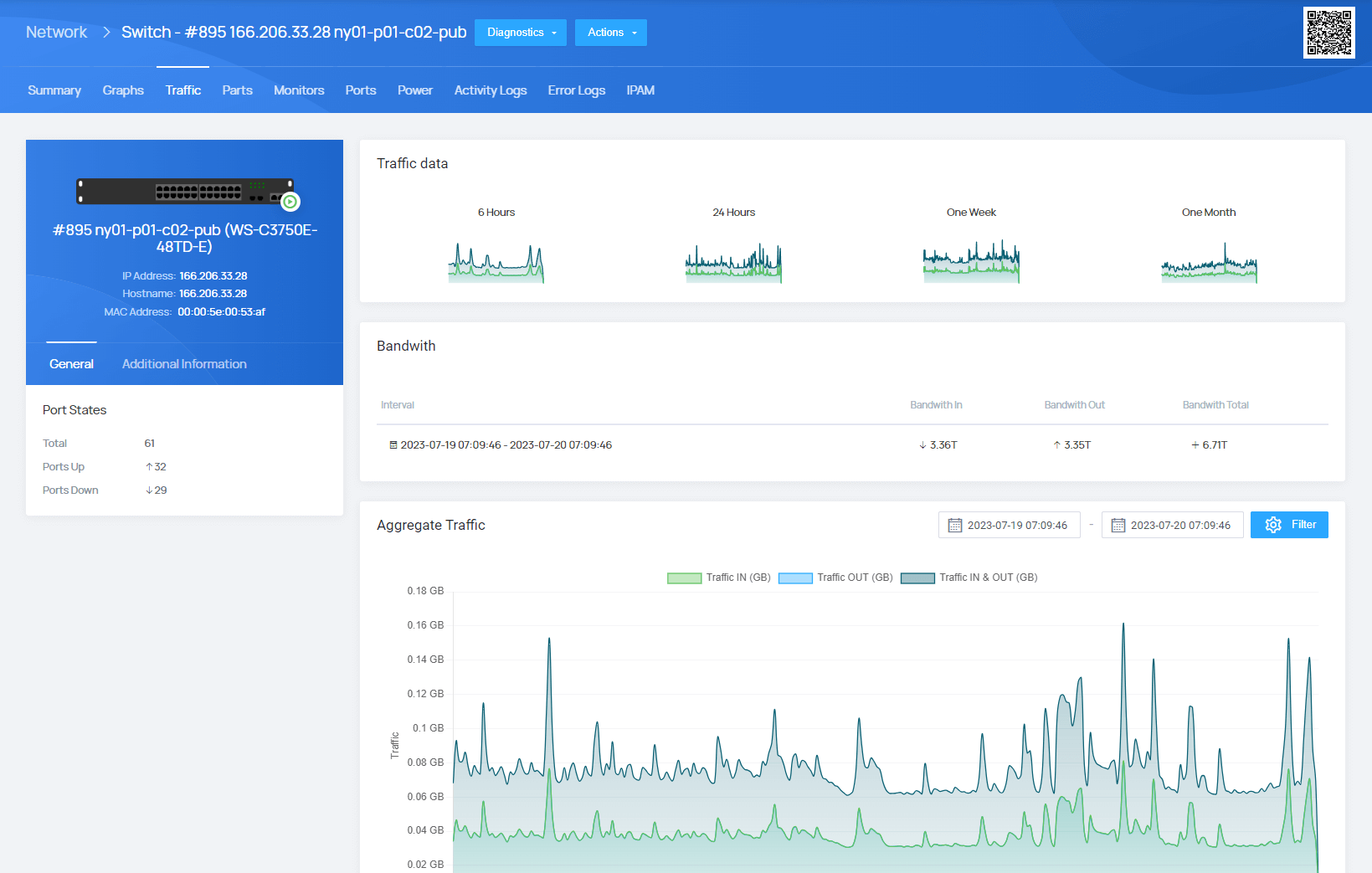Open the Error Logs tab
Screen dimensions: 1372x873
coord(577,90)
